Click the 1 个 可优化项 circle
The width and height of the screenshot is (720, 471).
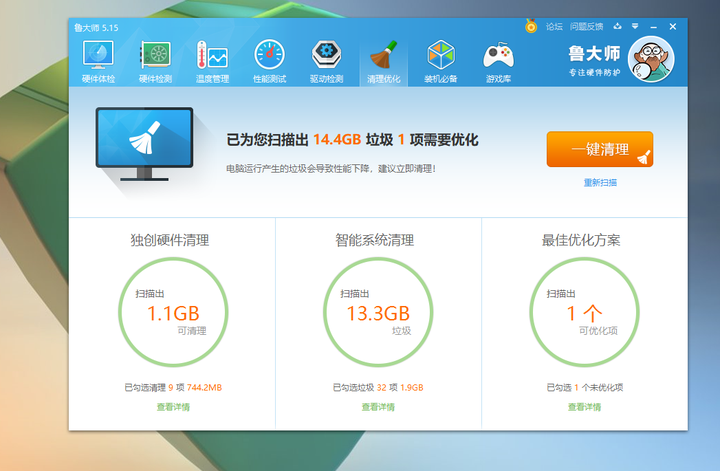point(584,312)
